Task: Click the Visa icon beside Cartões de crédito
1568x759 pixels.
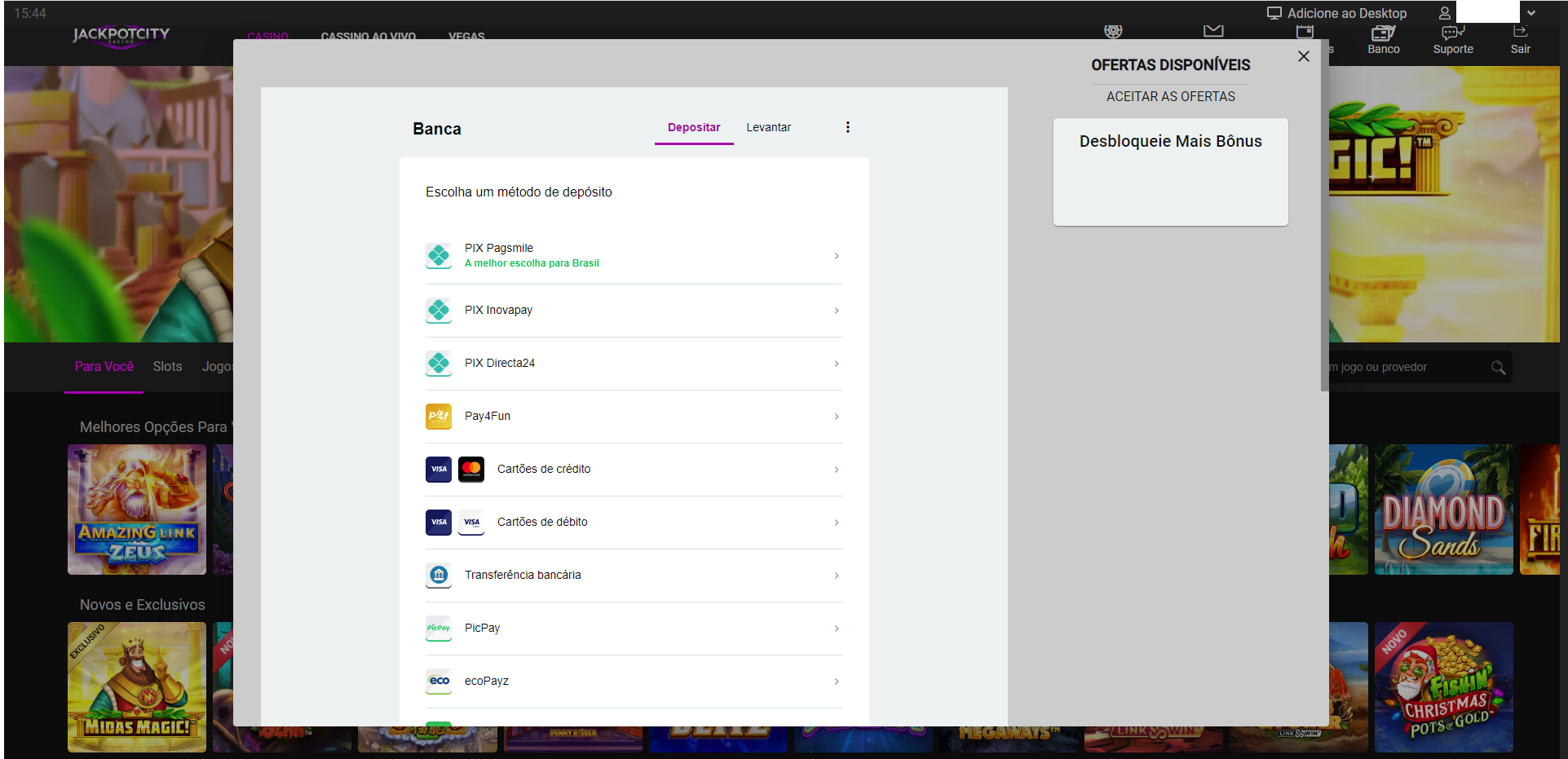Action: (x=439, y=470)
